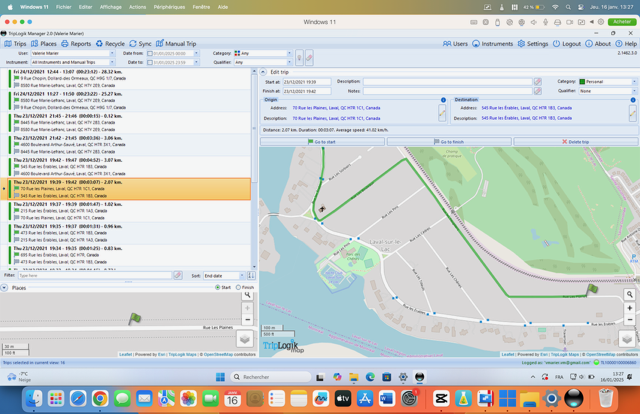Open the Settings gear
This screenshot has width=640, height=414.
coord(533,44)
